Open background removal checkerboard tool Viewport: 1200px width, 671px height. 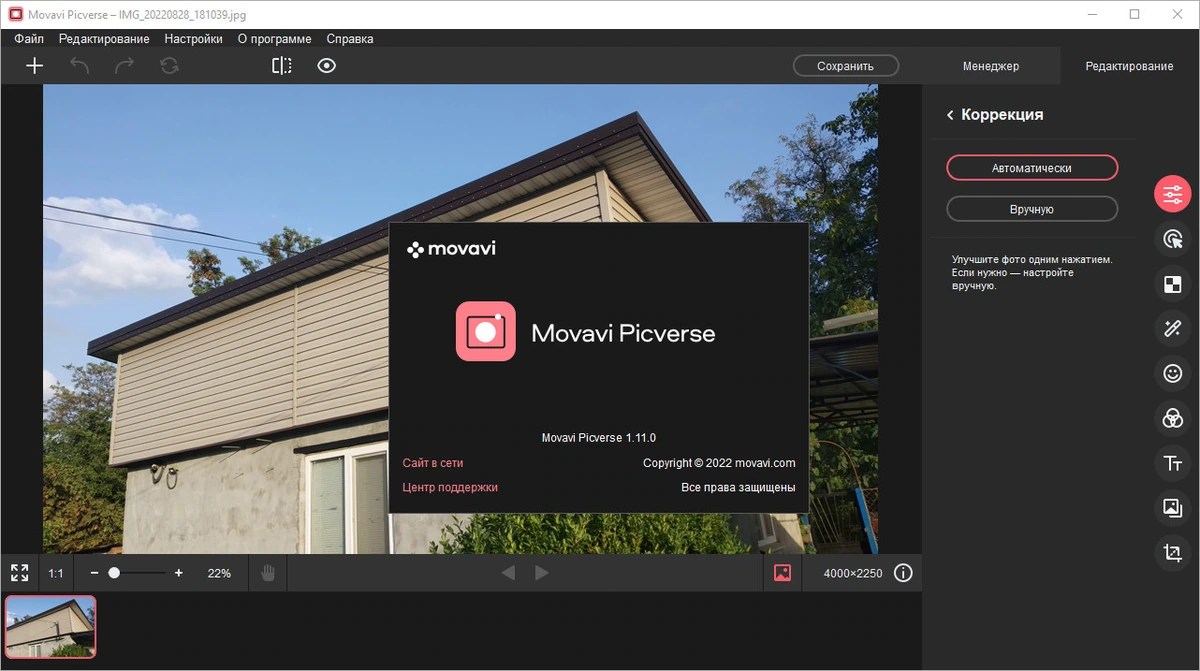1173,284
